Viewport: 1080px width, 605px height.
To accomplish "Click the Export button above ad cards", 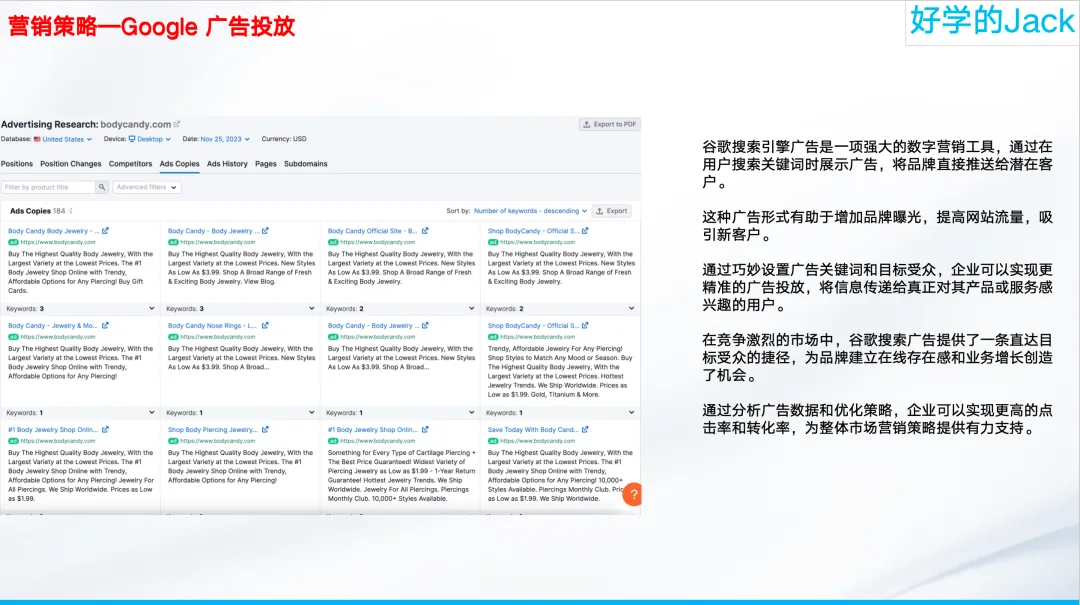I will click(x=612, y=211).
